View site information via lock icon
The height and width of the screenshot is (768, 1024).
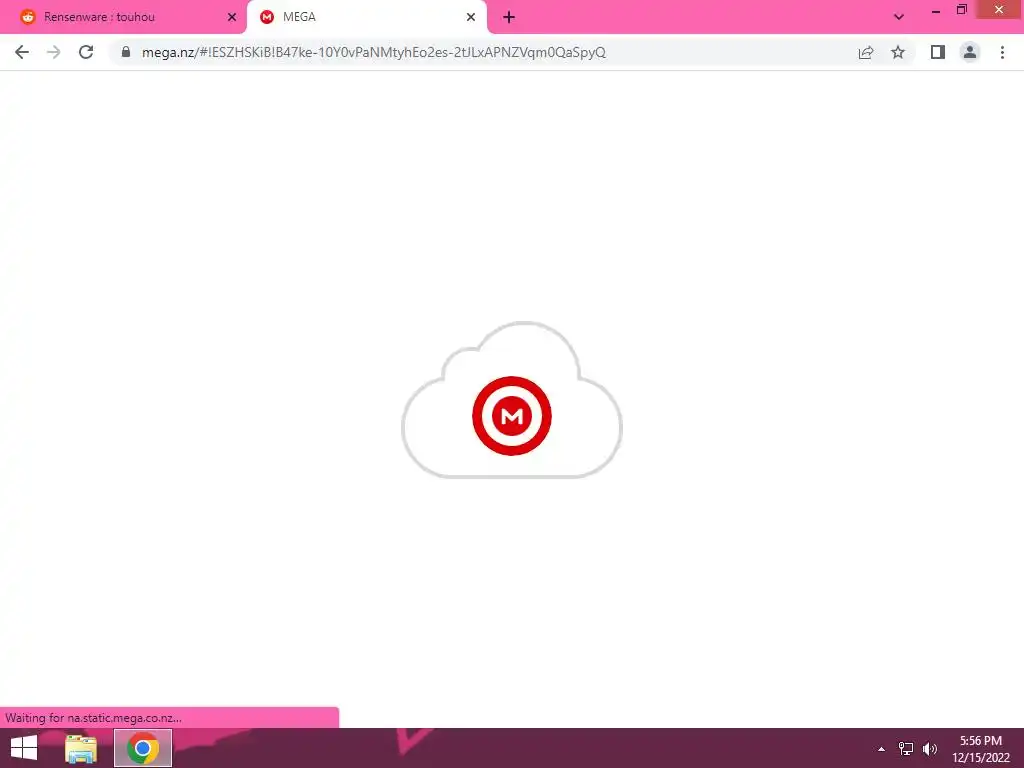click(x=126, y=52)
